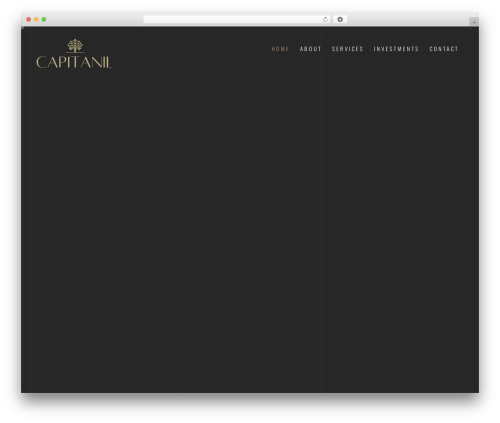The image size is (500, 423).
Task: Minimize window using yellow button
Action: click(x=36, y=19)
